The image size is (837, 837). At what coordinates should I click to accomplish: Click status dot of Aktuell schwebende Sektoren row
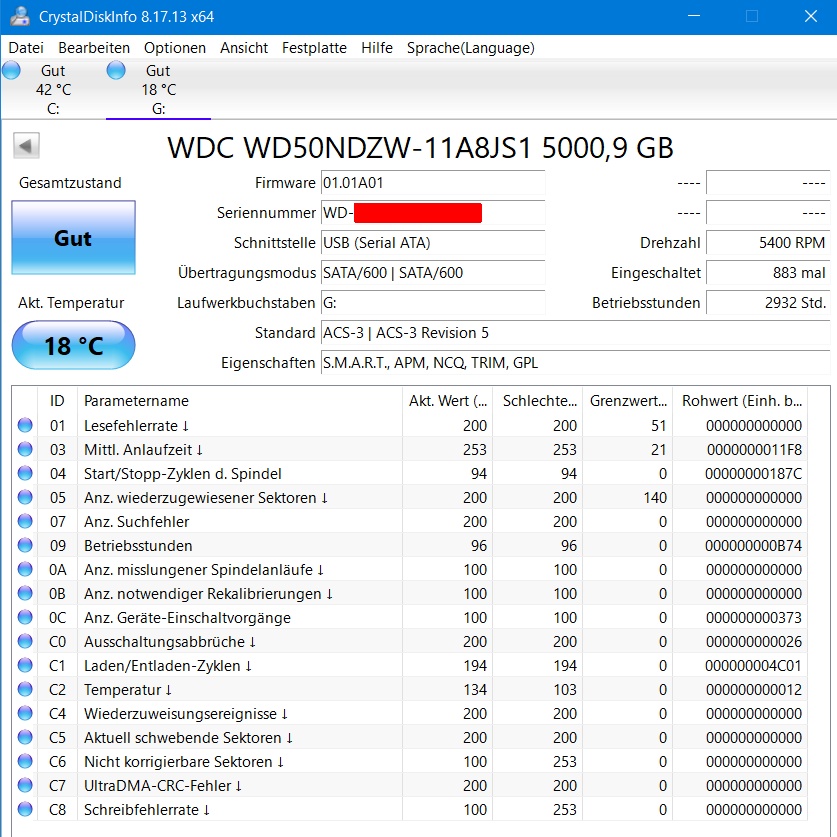click(x=25, y=737)
